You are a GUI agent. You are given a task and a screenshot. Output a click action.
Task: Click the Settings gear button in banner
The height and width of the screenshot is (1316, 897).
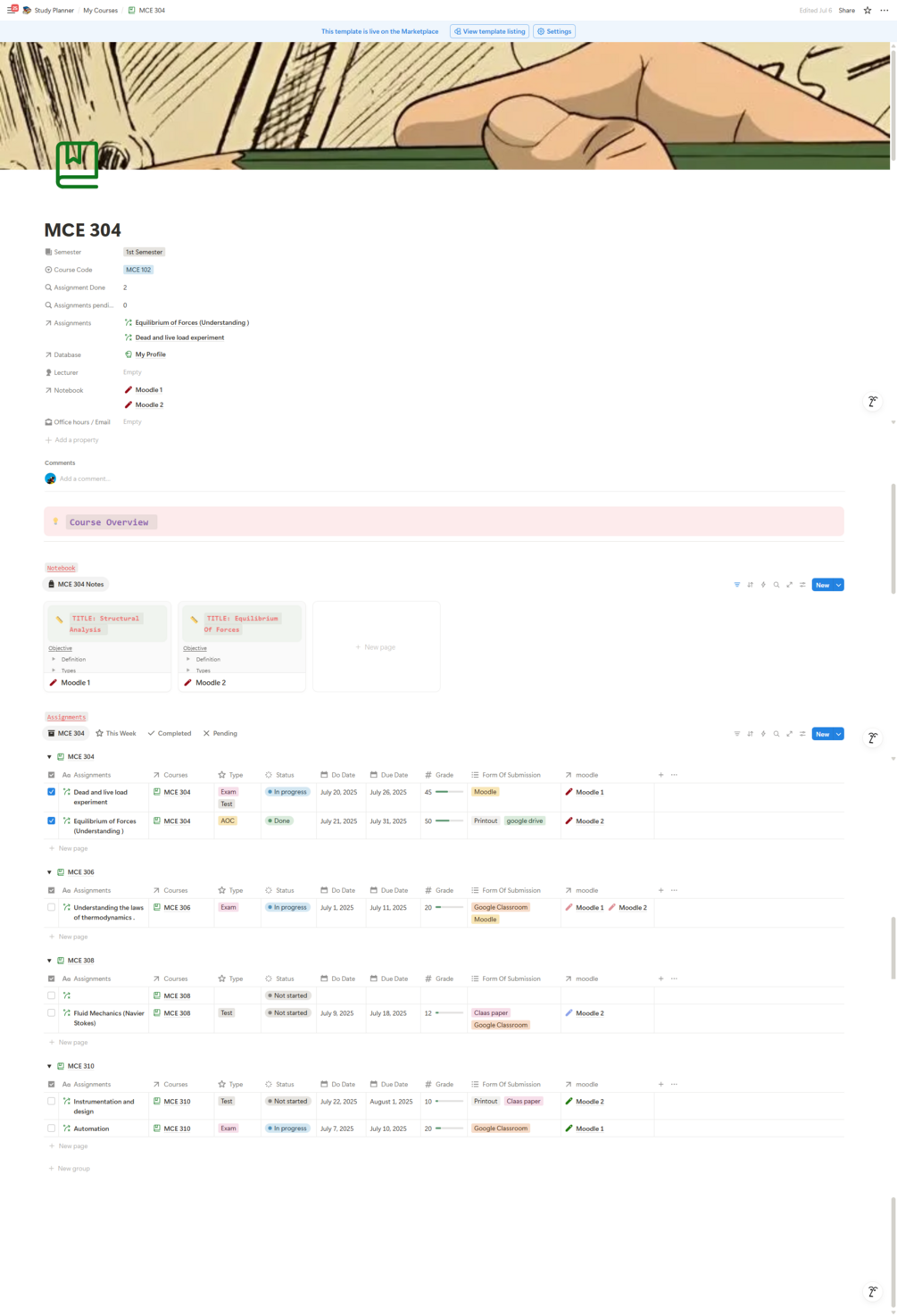coord(554,31)
